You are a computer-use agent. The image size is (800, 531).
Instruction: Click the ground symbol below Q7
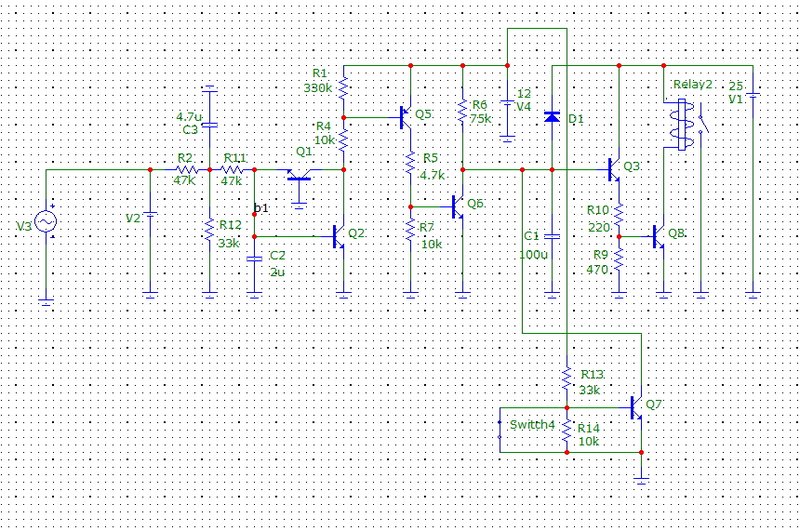641,480
